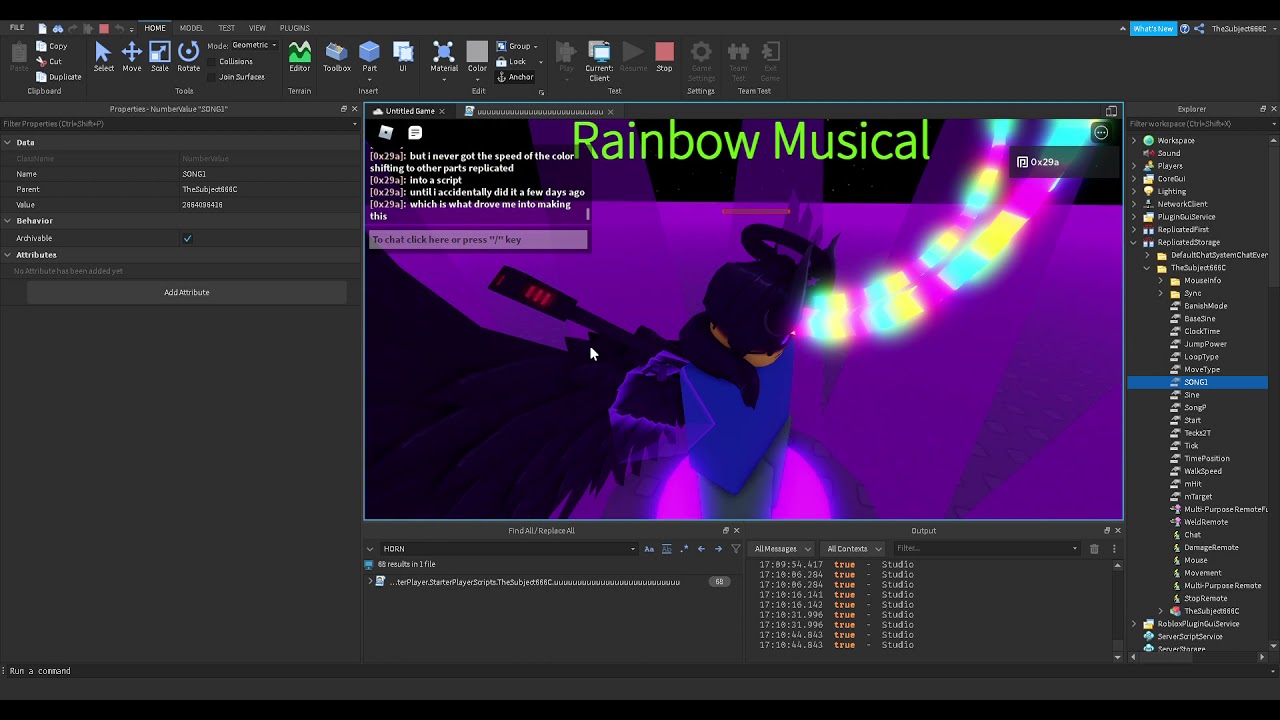
Task: Open the Mode Geometric dropdown
Action: pyautogui.click(x=254, y=46)
